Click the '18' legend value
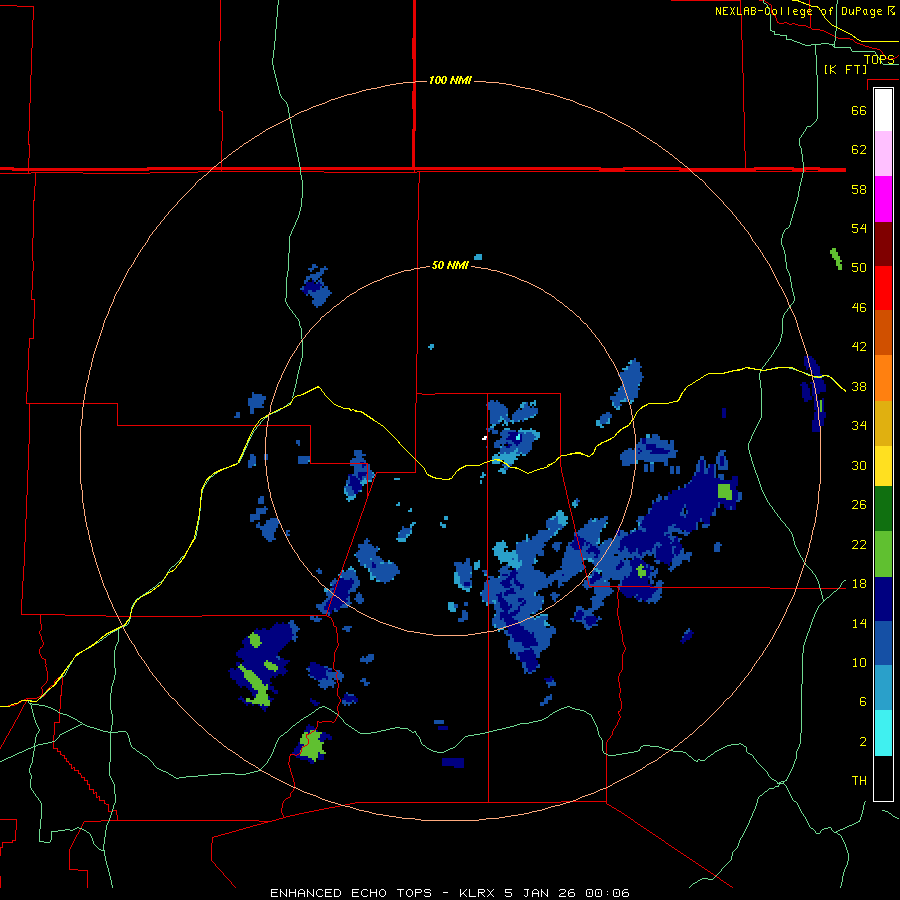This screenshot has height=900, width=900. [x=859, y=584]
